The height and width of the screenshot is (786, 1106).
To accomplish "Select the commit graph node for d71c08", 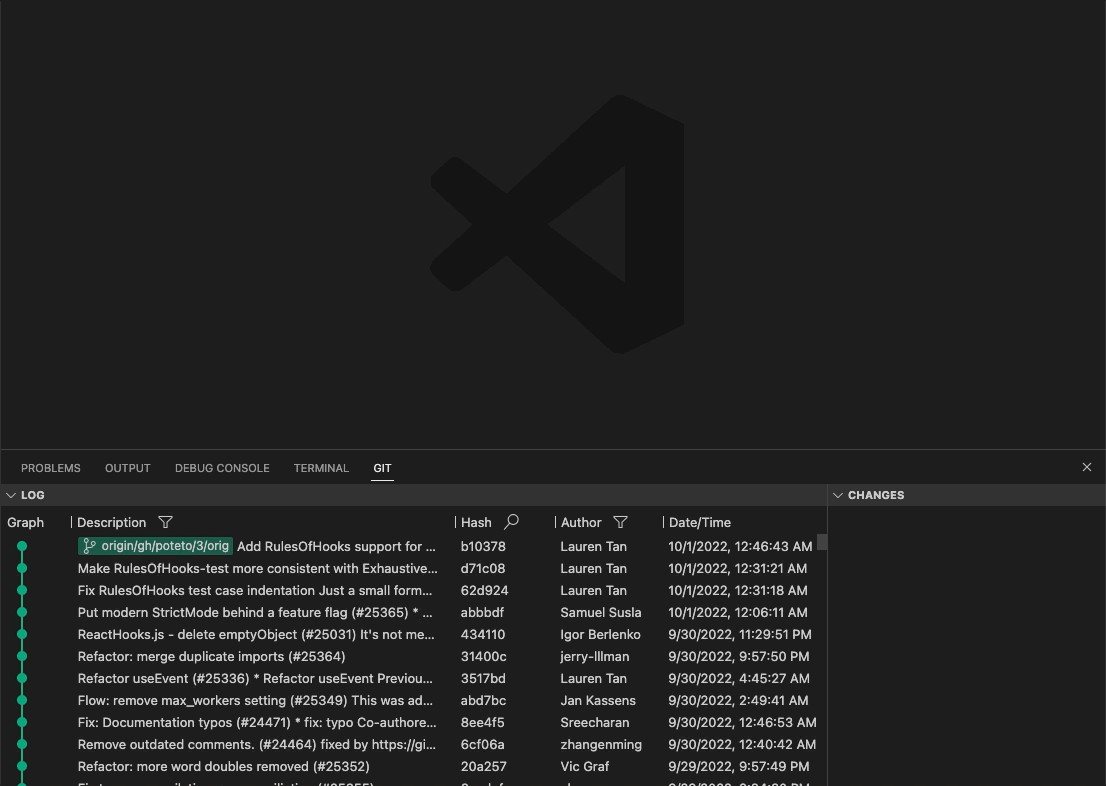I will click(22, 568).
